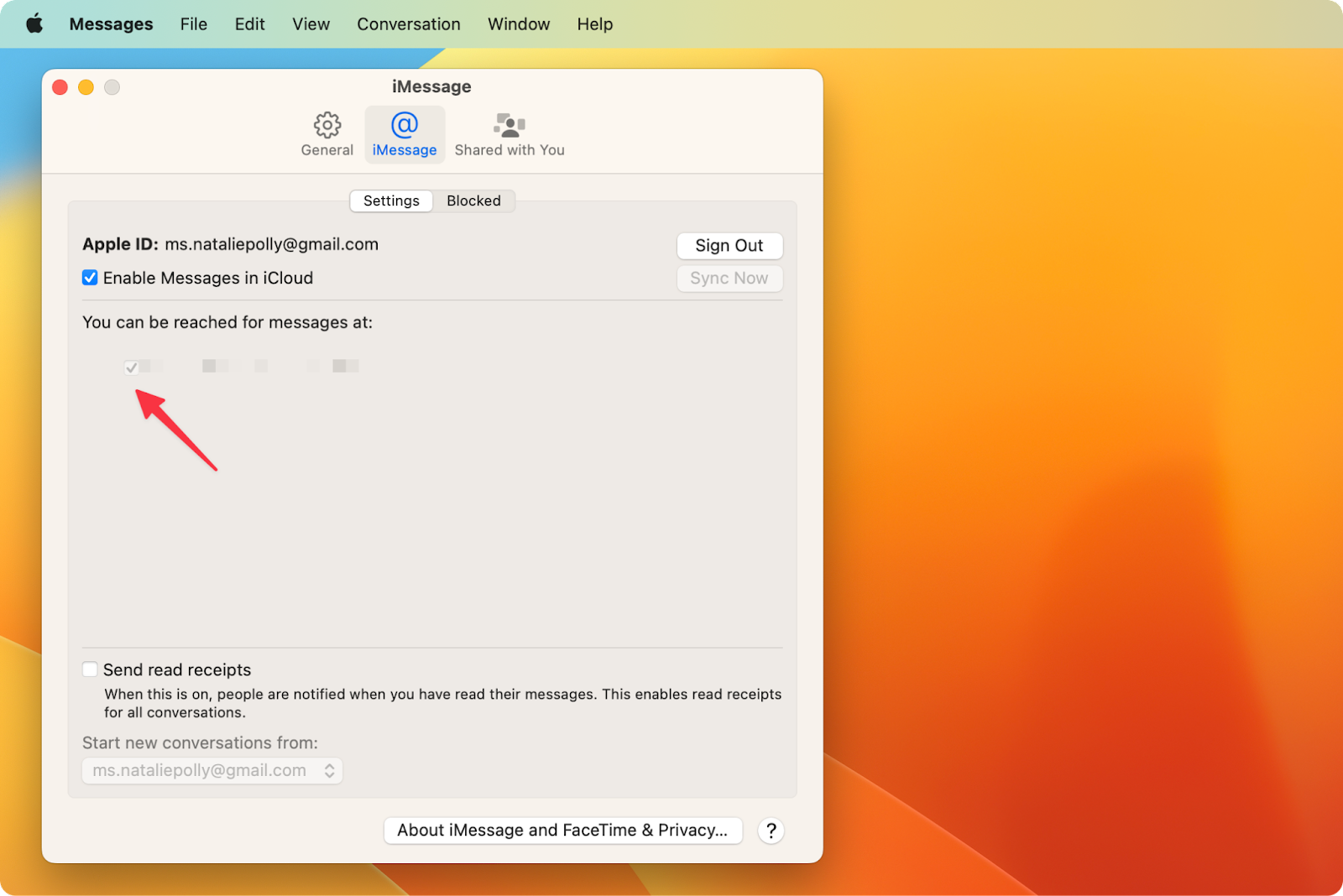Click the Sync Now button
Screen dimensions: 1343x896
click(729, 278)
